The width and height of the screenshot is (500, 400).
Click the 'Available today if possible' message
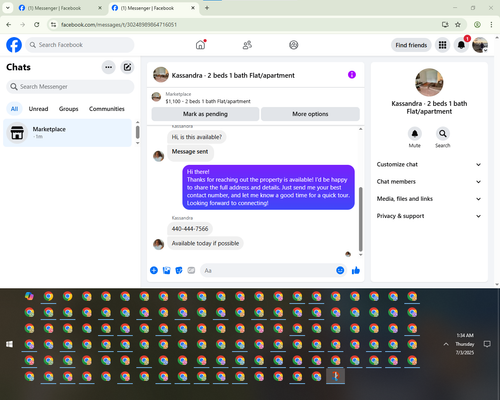(x=205, y=243)
